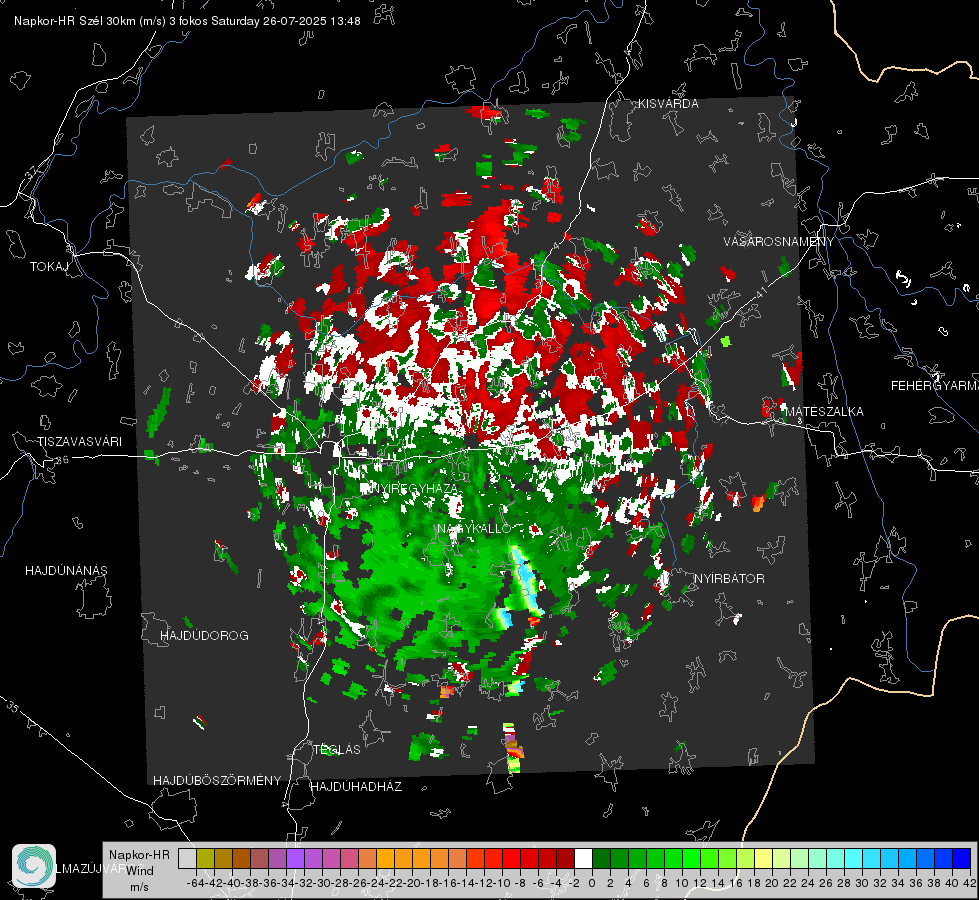Select the purple swatch between -34 and -32
The image size is (979, 900).
pyautogui.click(x=295, y=858)
